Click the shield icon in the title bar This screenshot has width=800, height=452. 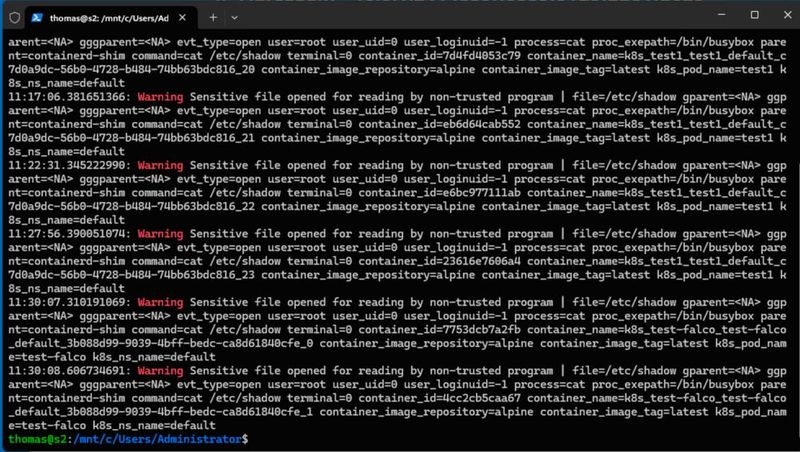click(x=15, y=18)
